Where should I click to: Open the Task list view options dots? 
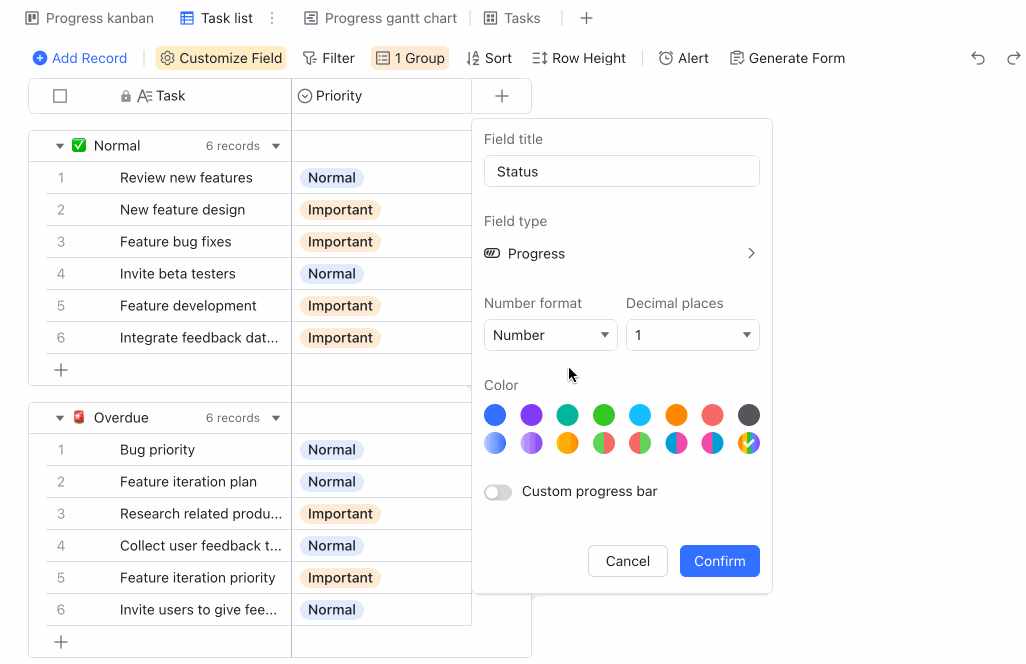(x=272, y=18)
